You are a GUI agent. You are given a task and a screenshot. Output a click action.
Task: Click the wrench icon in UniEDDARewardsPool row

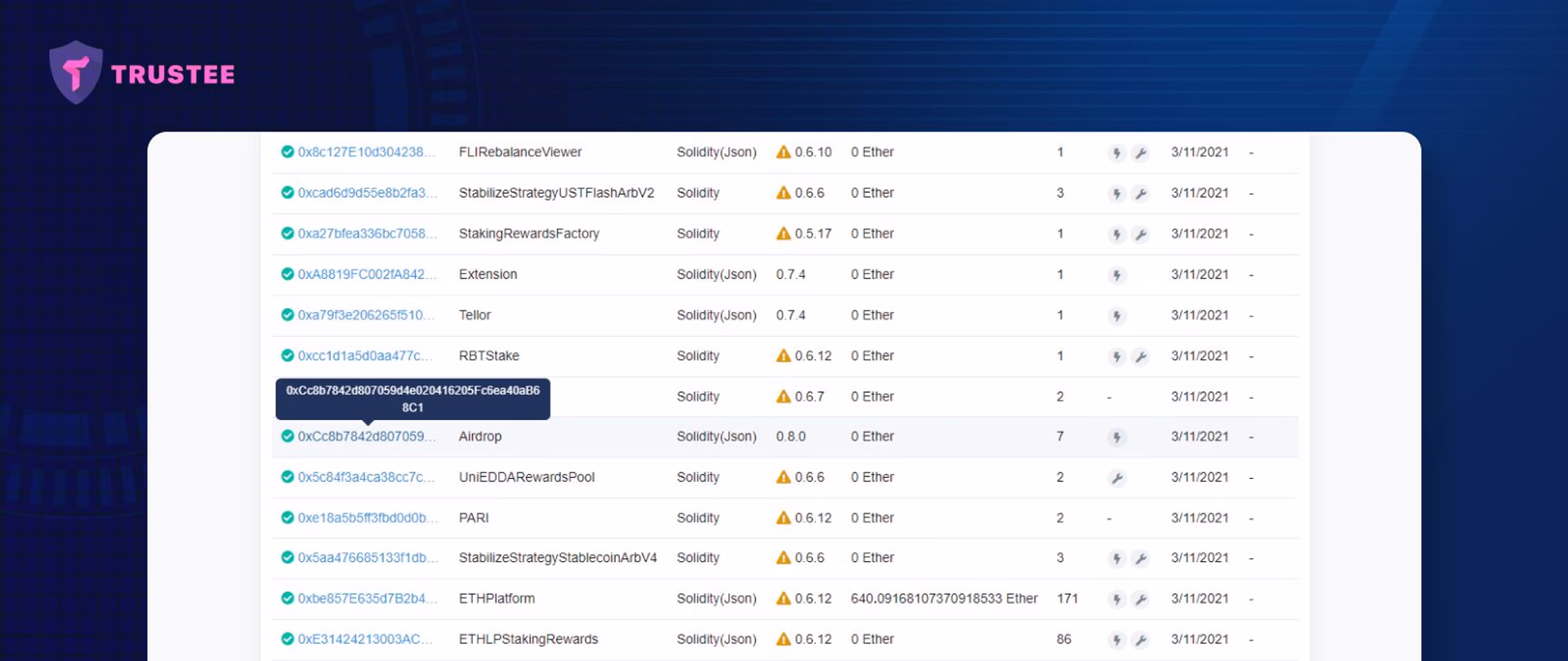tap(1117, 478)
